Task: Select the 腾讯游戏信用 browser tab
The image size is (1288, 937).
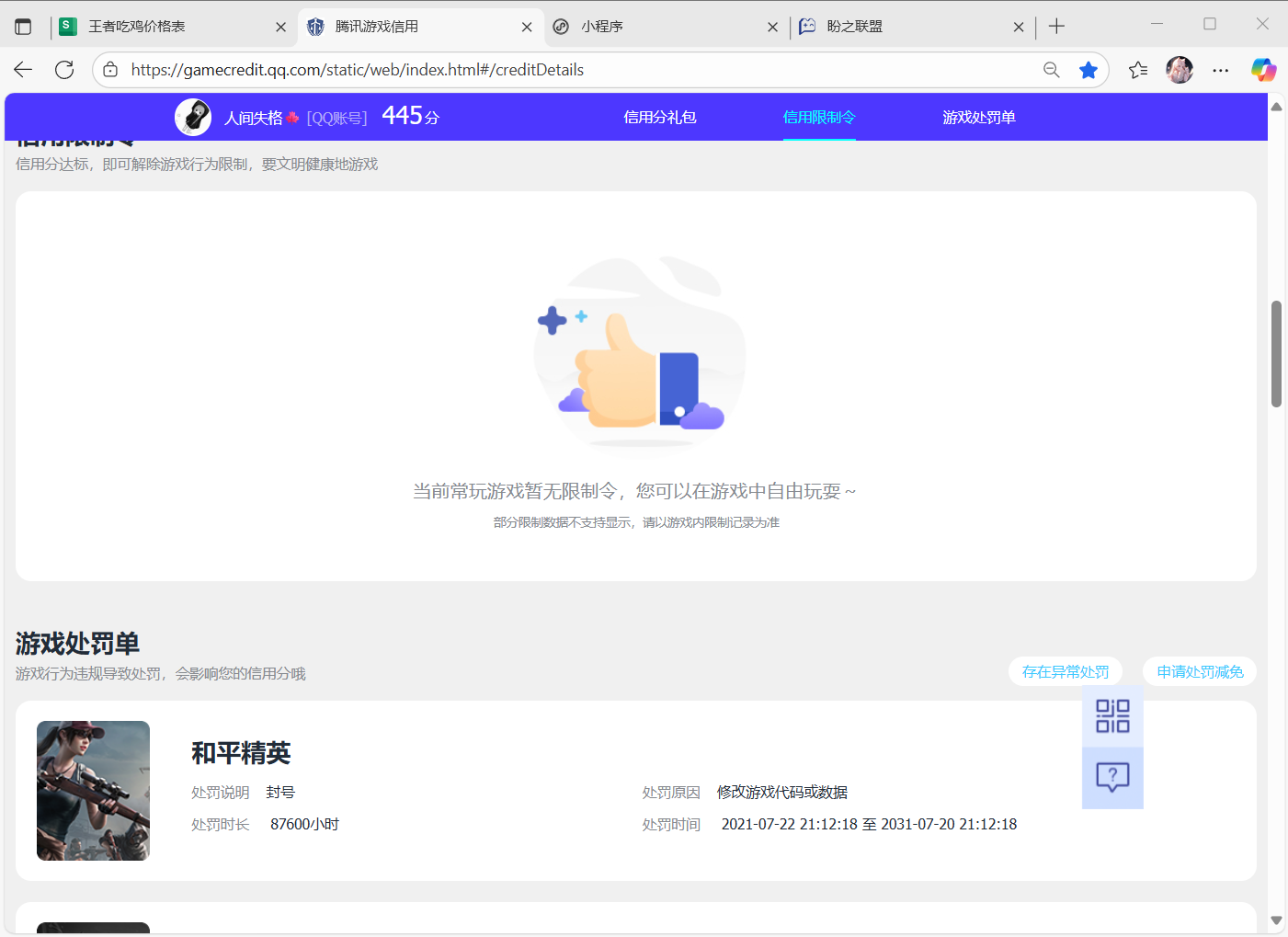Action: tap(420, 27)
